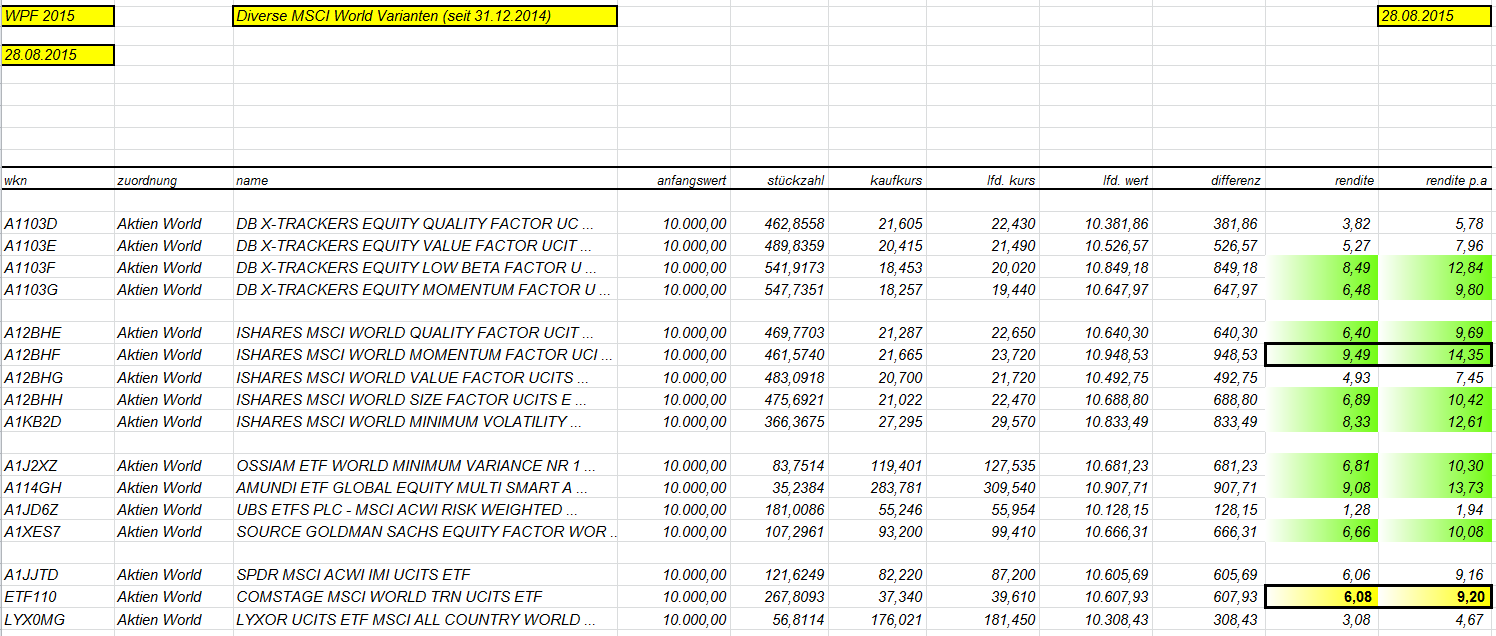Viewport: 1496px width, 636px height.
Task: Click the kaufkurs column header
Action: (877, 180)
